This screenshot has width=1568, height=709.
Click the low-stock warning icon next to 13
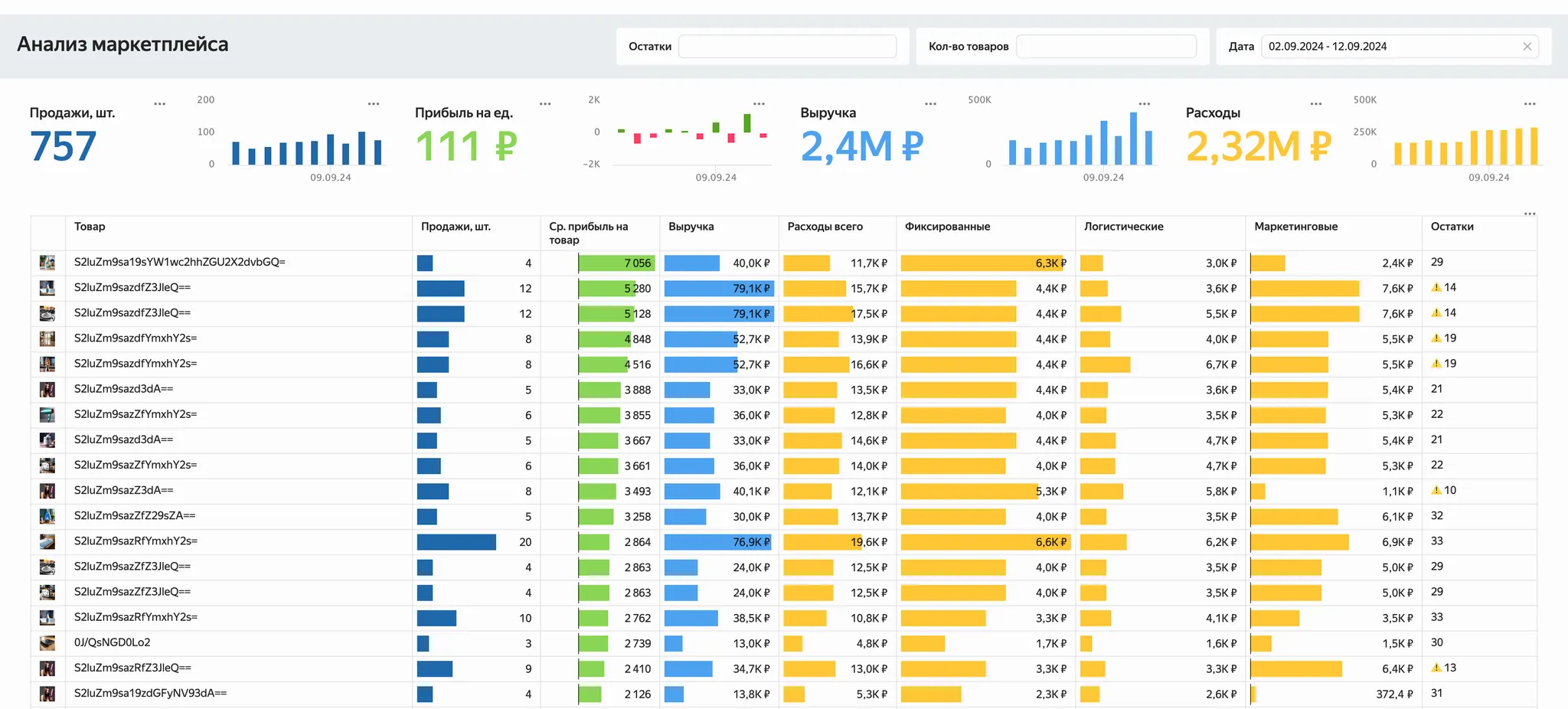point(1436,668)
